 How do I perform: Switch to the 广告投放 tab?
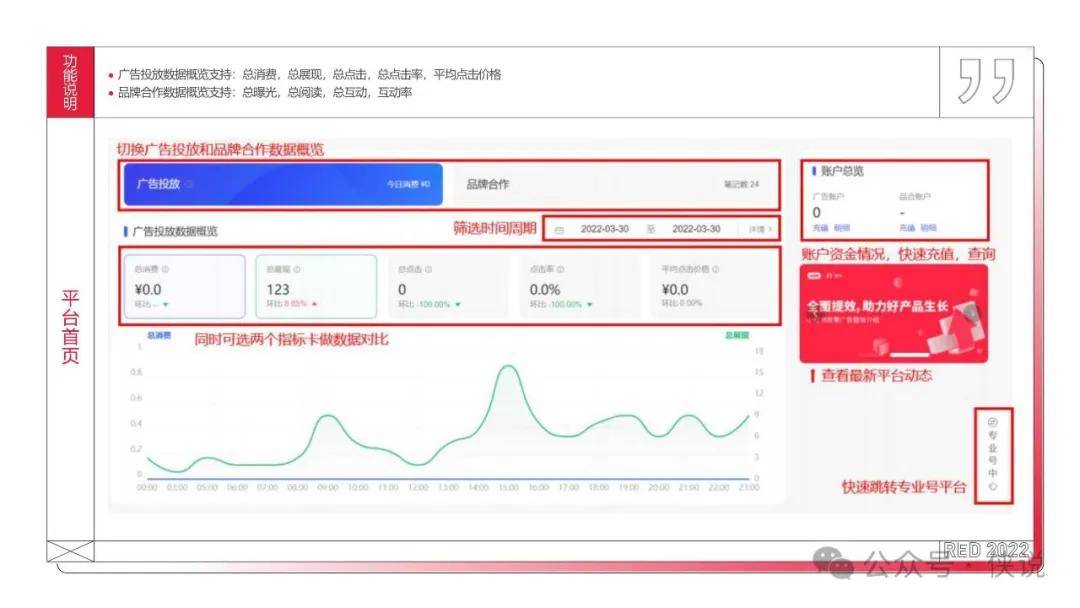pyautogui.click(x=283, y=184)
